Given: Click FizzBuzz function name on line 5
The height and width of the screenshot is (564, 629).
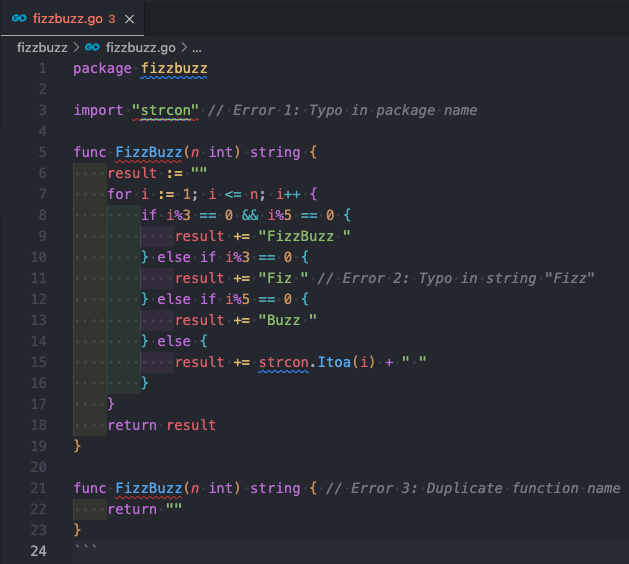Looking at the screenshot, I should point(149,152).
